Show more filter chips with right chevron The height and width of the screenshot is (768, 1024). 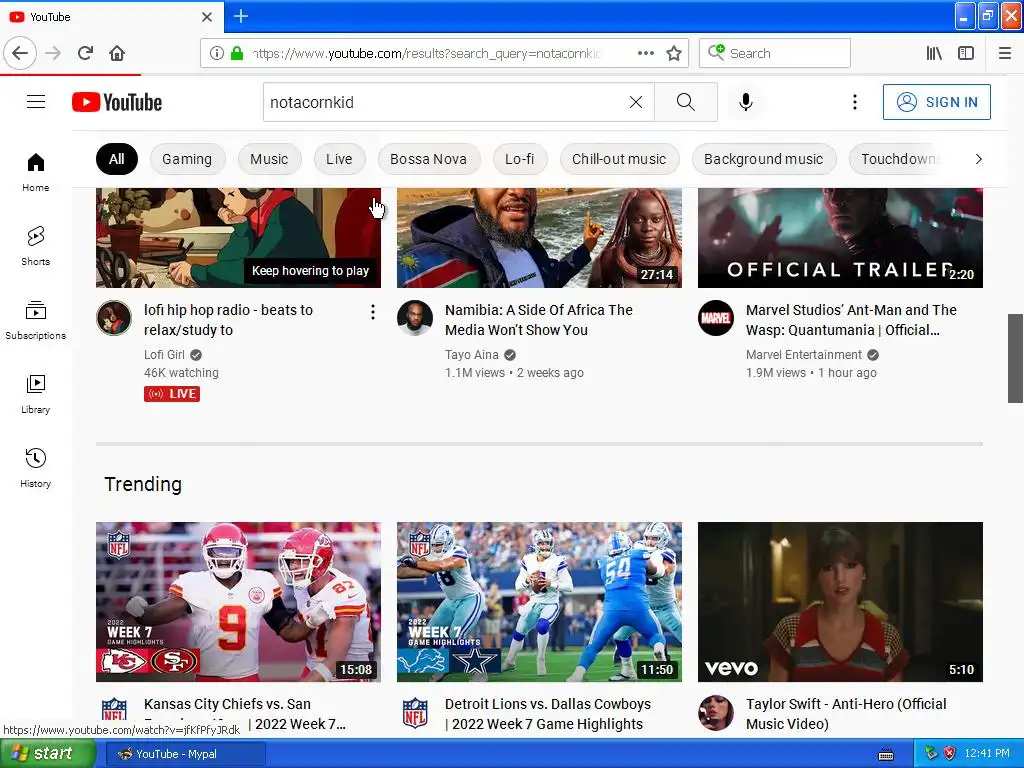click(978, 159)
